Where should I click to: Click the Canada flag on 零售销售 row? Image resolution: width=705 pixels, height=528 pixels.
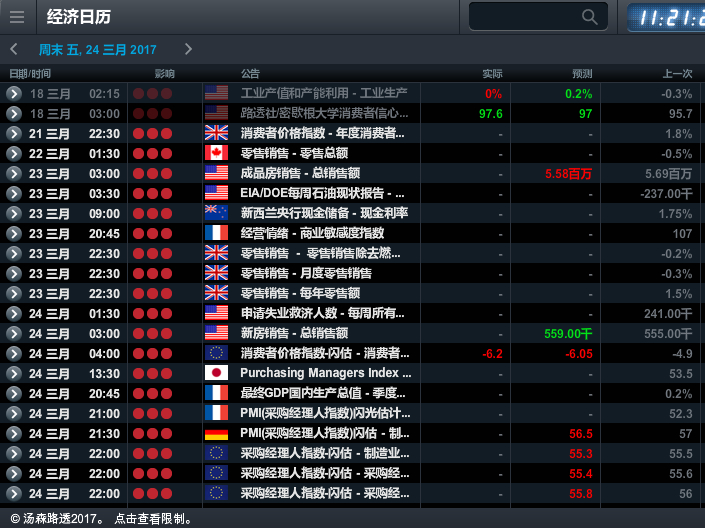click(216, 153)
